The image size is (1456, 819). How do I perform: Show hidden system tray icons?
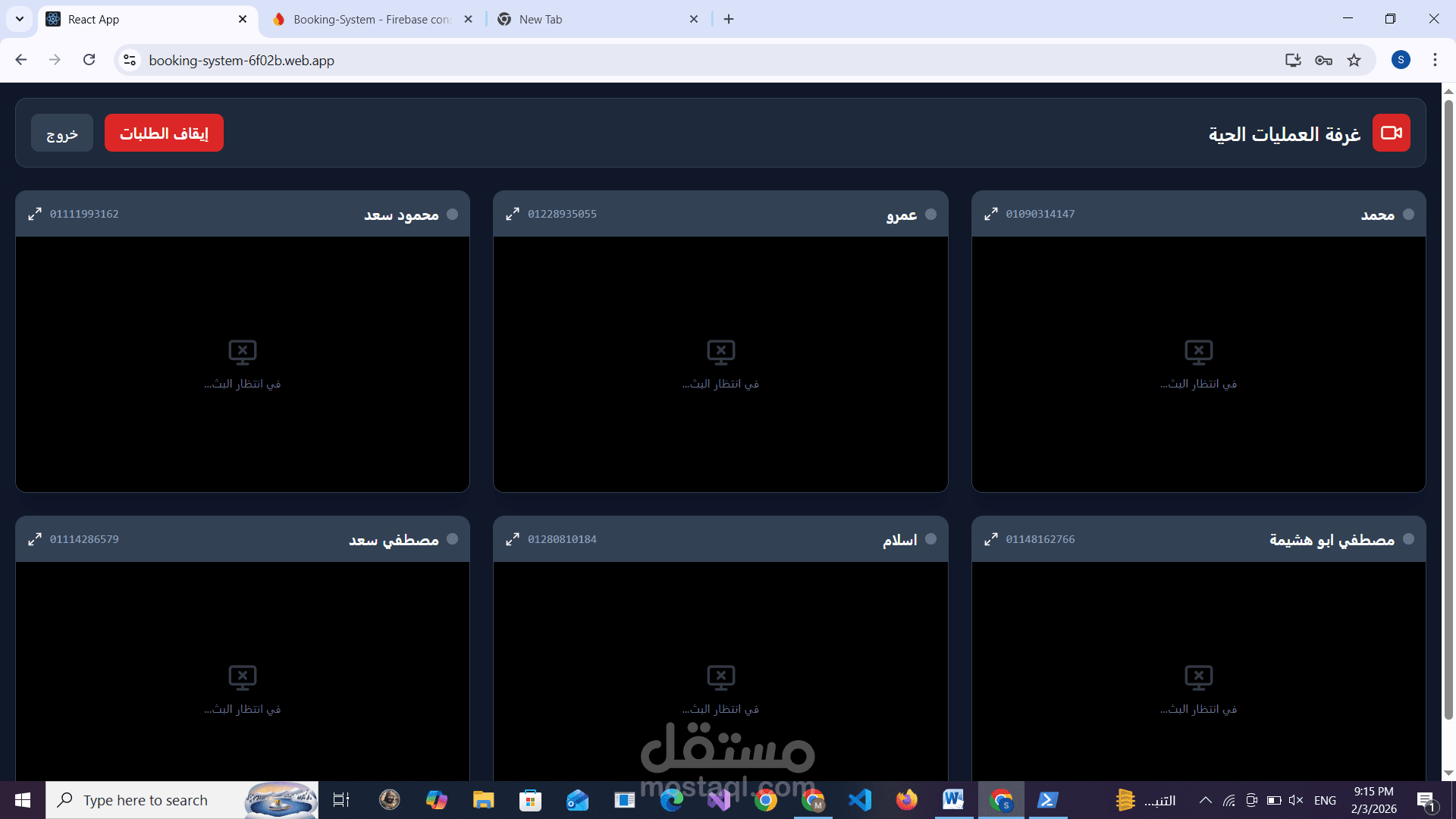(x=1205, y=800)
